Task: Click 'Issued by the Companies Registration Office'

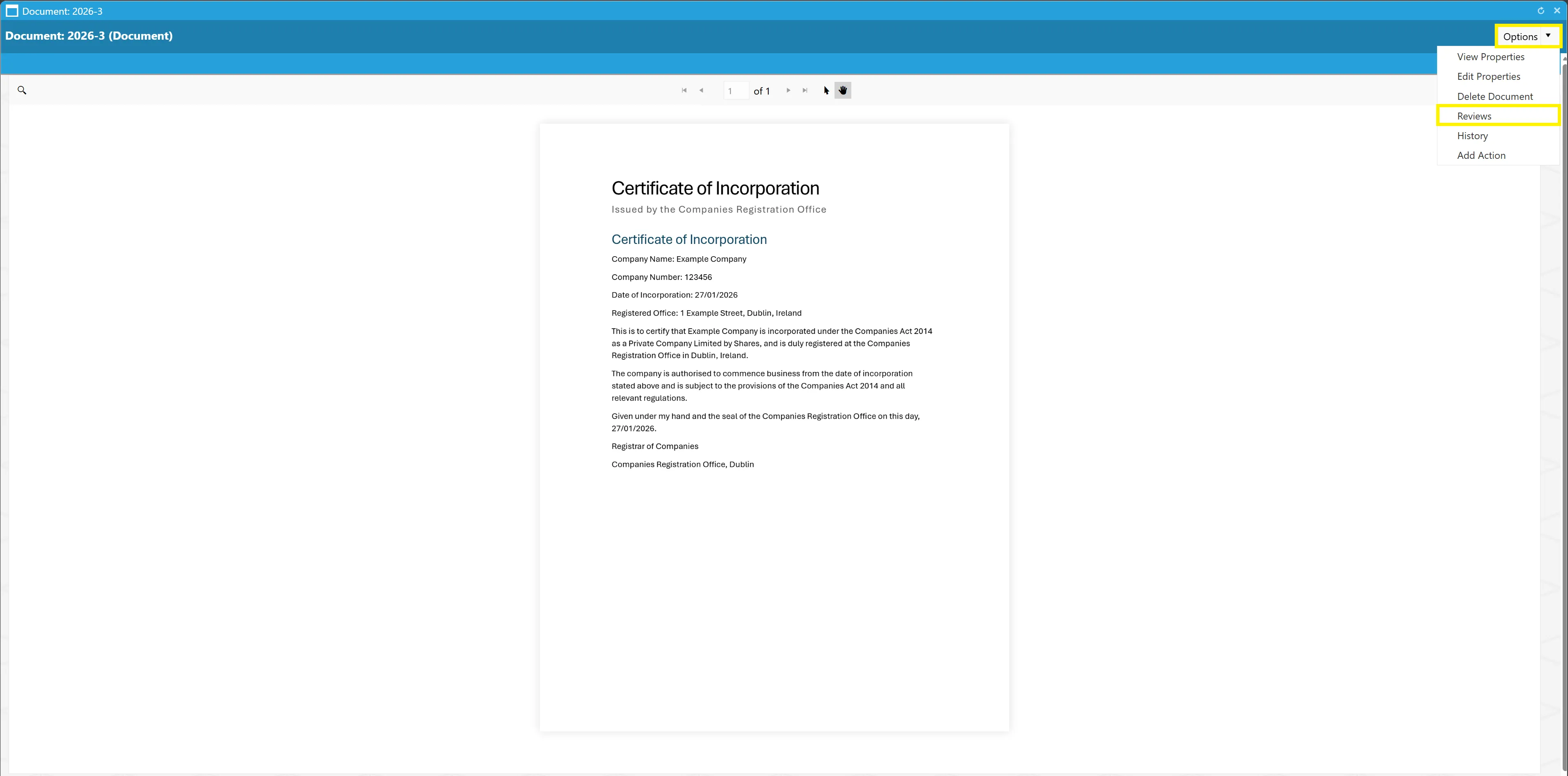Action: 719,210
